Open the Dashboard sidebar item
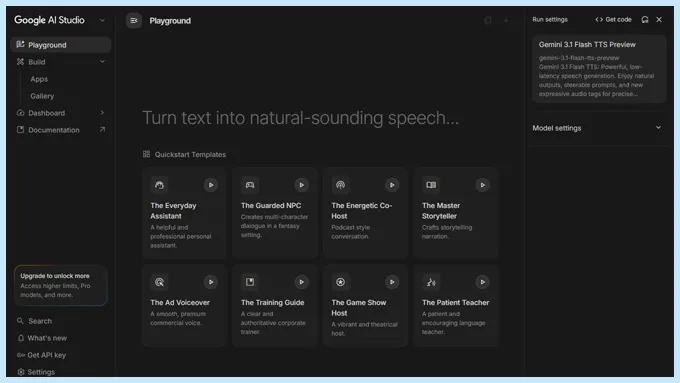This screenshot has width=680, height=383. (x=61, y=113)
